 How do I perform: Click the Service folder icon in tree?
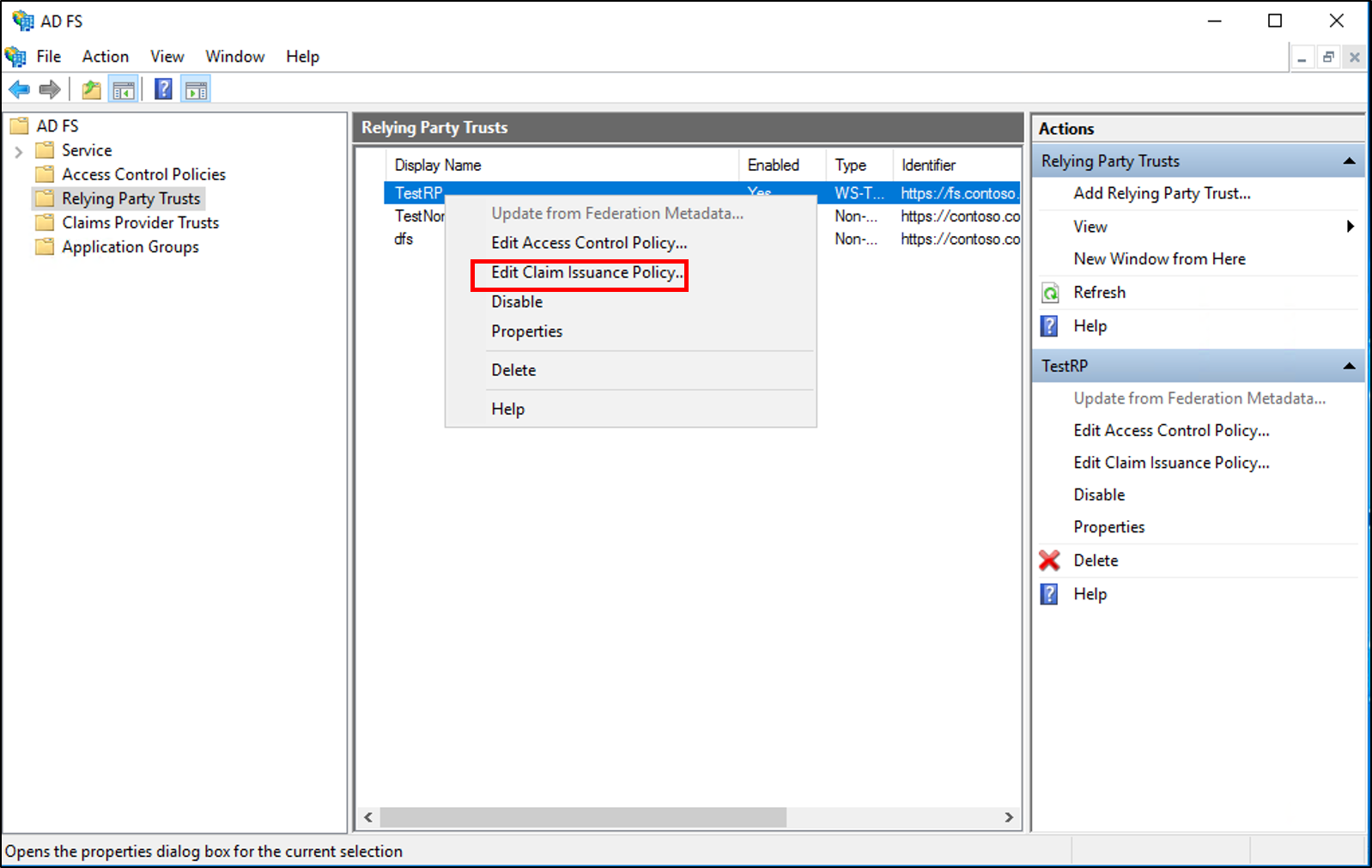click(45, 150)
